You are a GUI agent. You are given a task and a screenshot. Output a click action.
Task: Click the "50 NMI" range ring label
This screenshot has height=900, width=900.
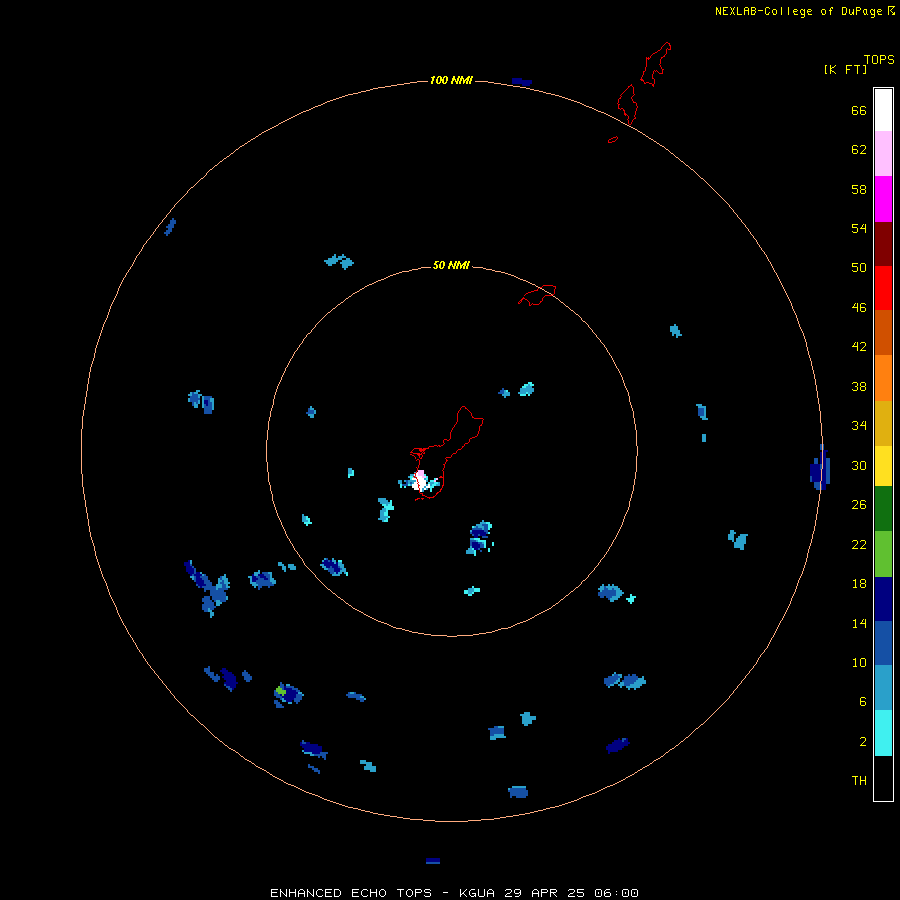451,265
